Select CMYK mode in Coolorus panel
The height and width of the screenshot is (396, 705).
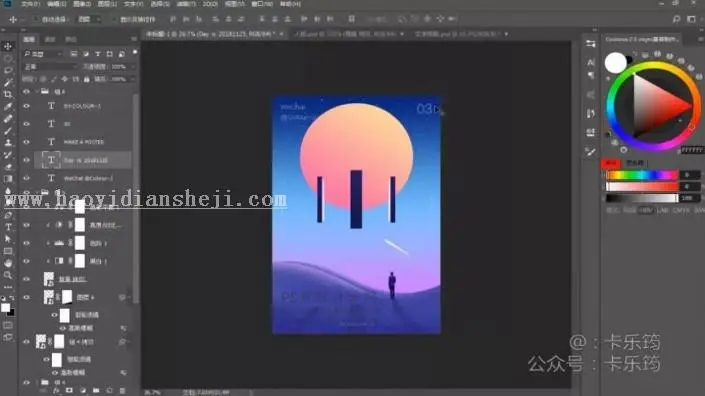tap(682, 210)
